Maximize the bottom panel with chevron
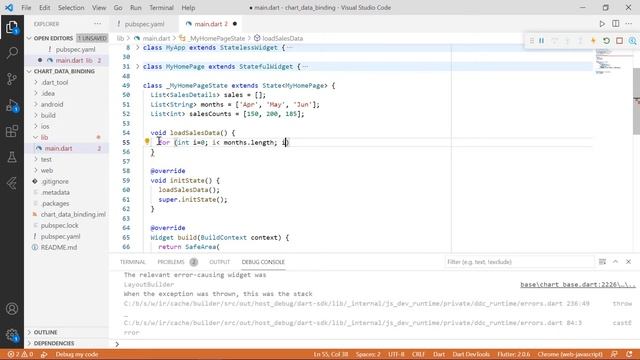 615,262
